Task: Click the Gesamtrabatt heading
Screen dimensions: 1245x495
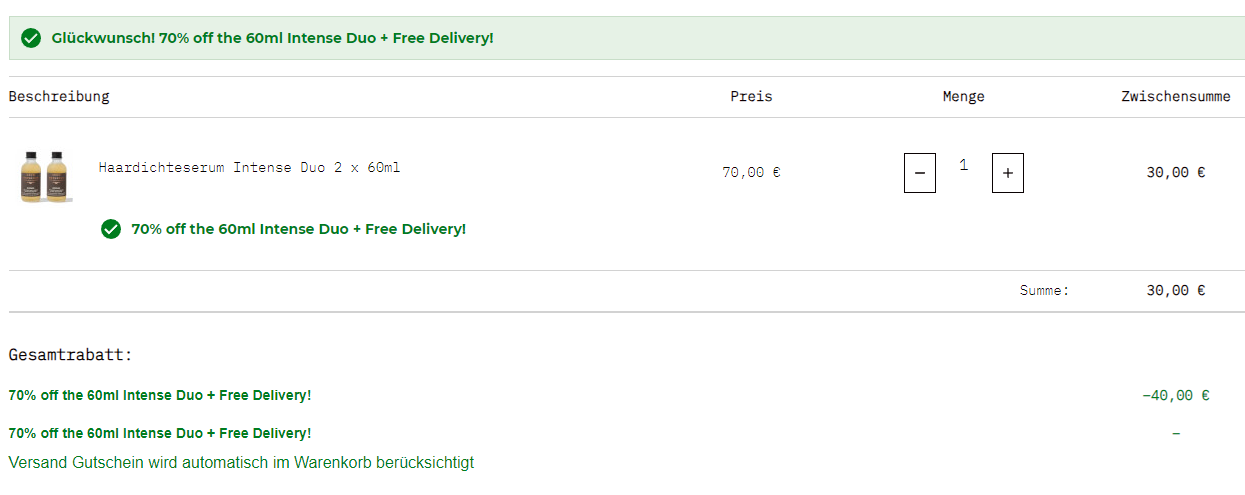Action: point(70,355)
